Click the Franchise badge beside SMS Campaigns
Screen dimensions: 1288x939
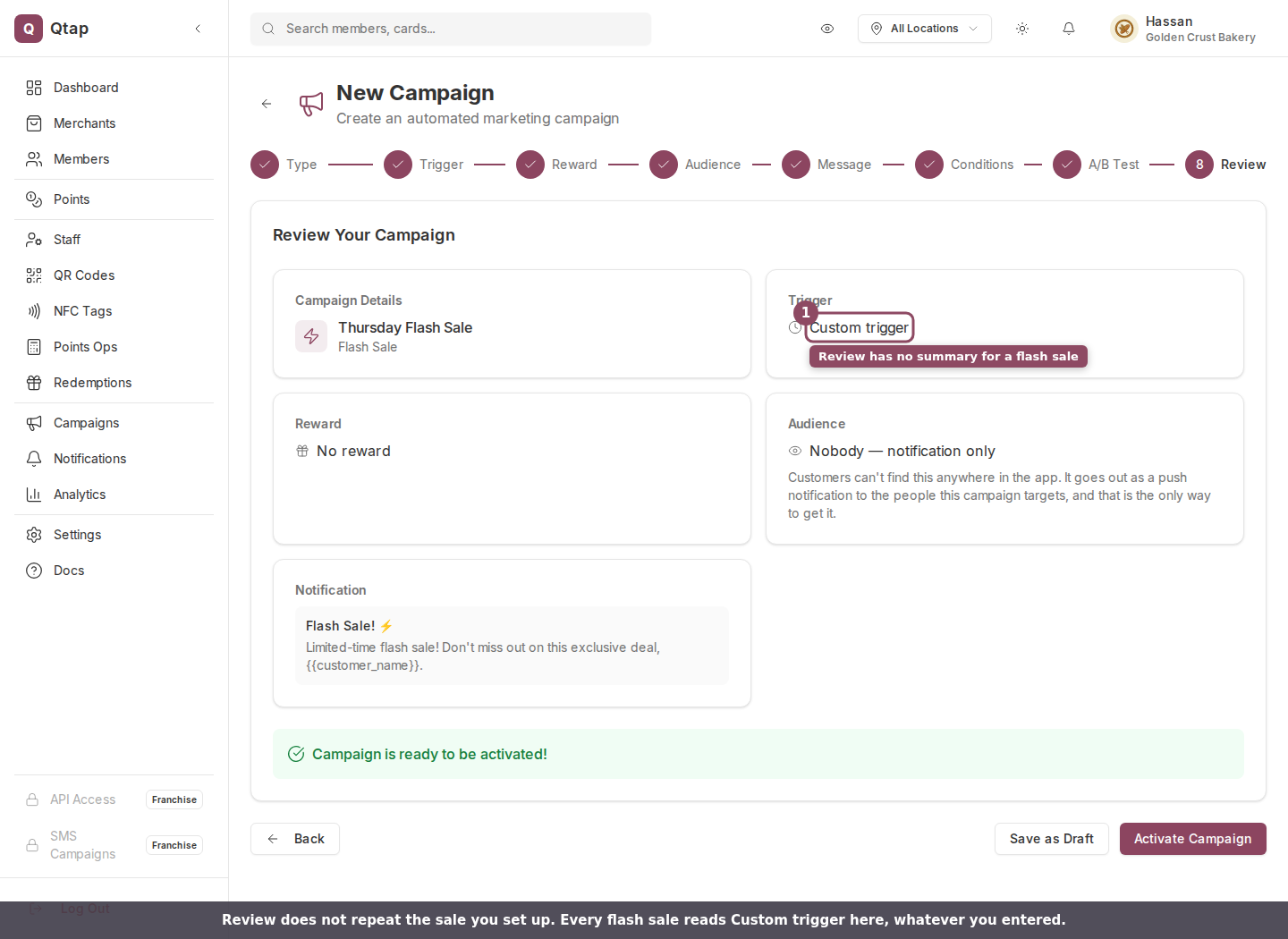[174, 845]
